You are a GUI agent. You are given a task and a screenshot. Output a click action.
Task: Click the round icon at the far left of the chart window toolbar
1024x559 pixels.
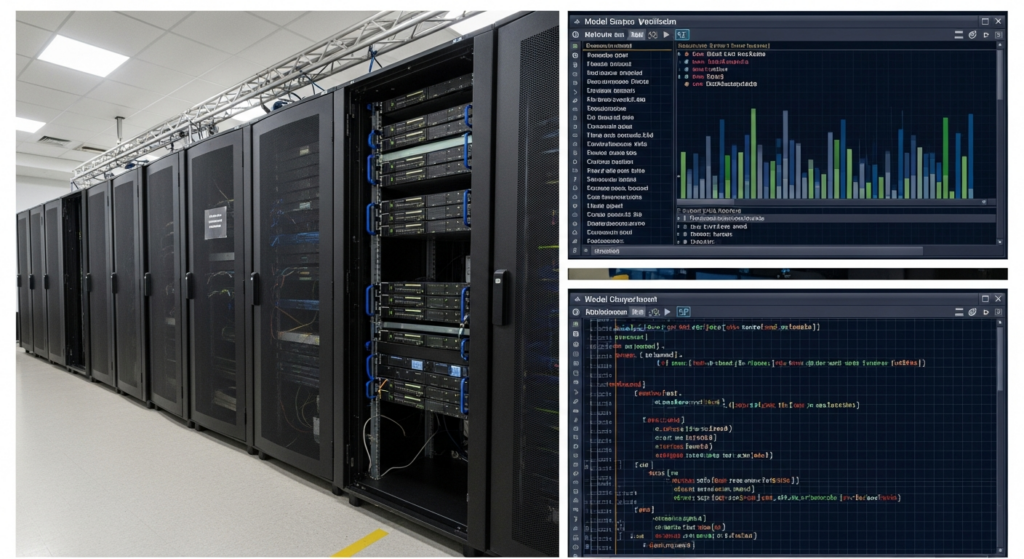pyautogui.click(x=575, y=35)
